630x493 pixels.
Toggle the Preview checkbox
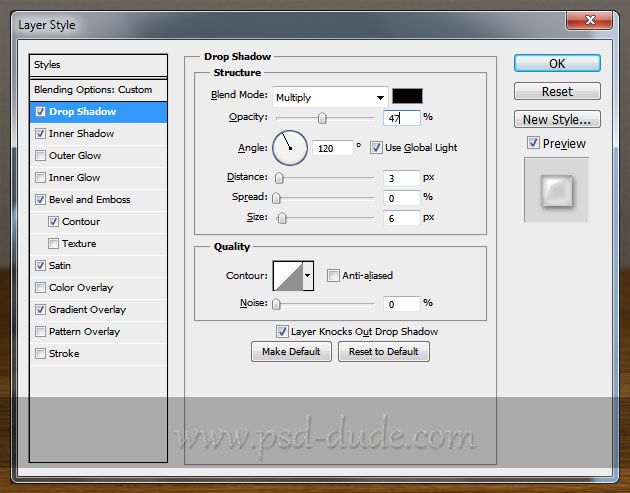tap(534, 144)
